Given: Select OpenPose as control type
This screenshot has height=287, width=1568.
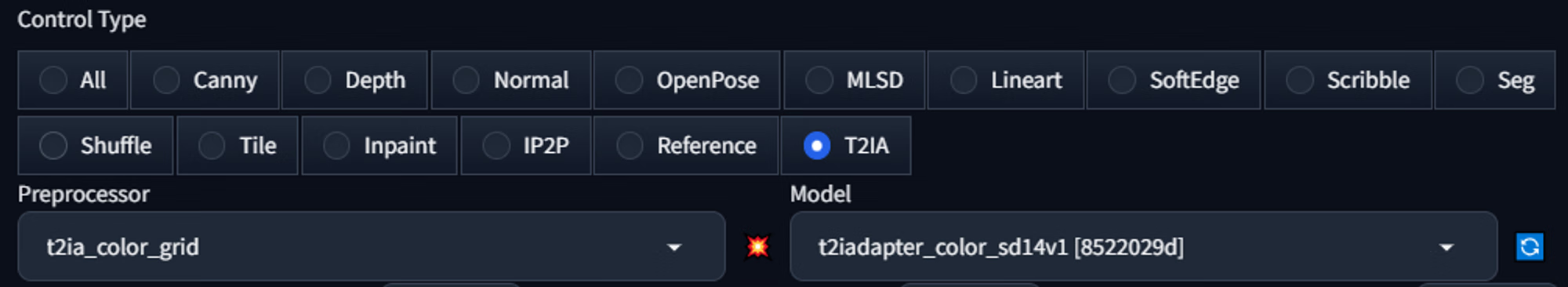Looking at the screenshot, I should click(687, 80).
